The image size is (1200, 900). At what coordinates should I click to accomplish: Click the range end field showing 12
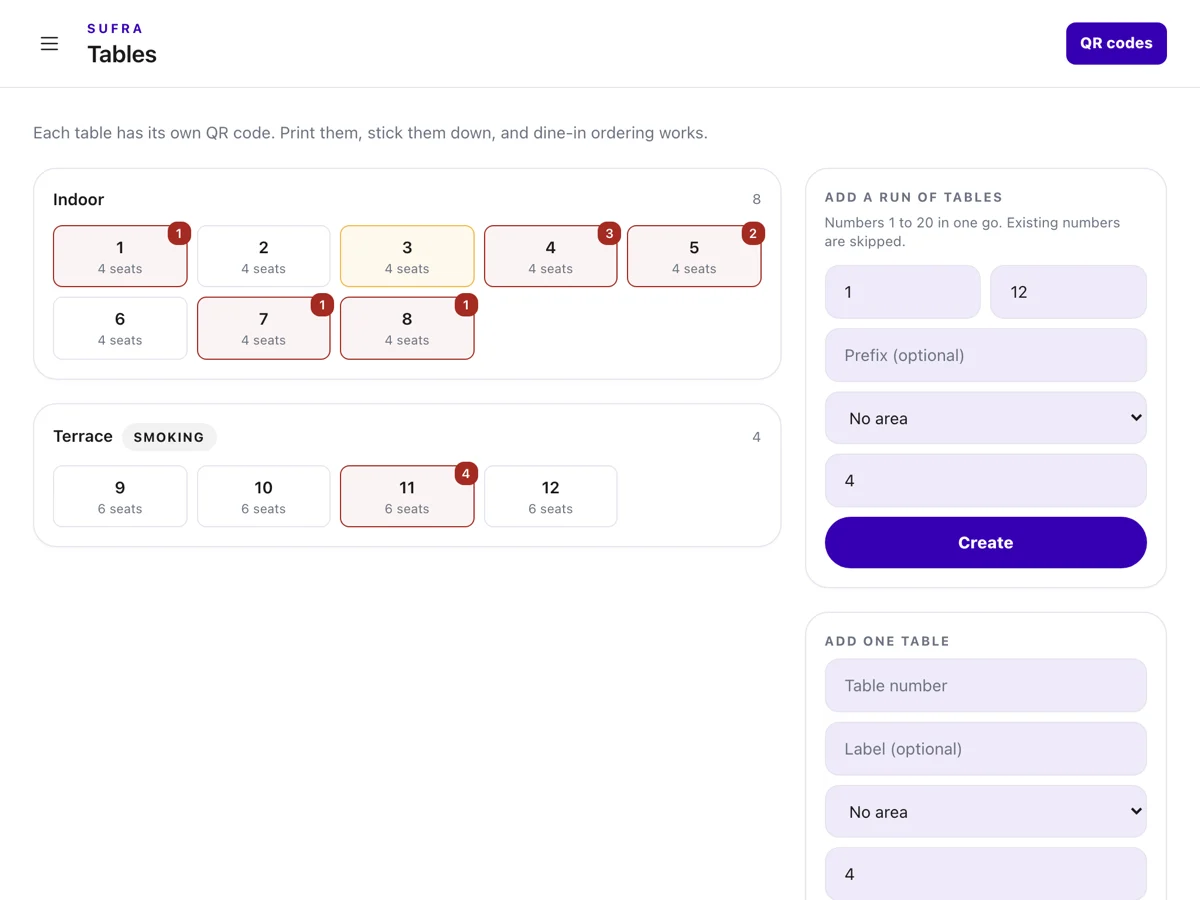[1068, 292]
